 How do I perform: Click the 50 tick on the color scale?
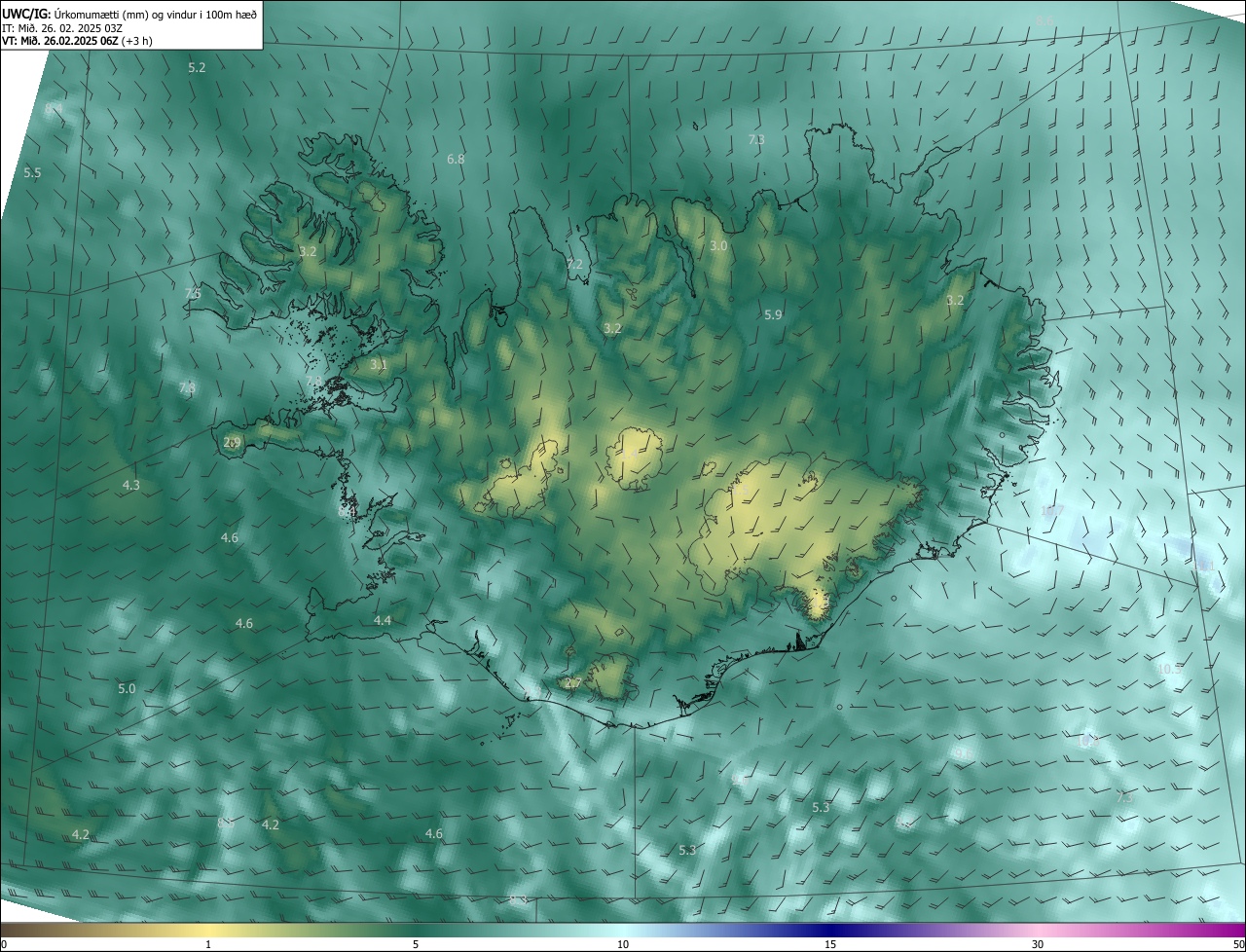coord(1238,944)
